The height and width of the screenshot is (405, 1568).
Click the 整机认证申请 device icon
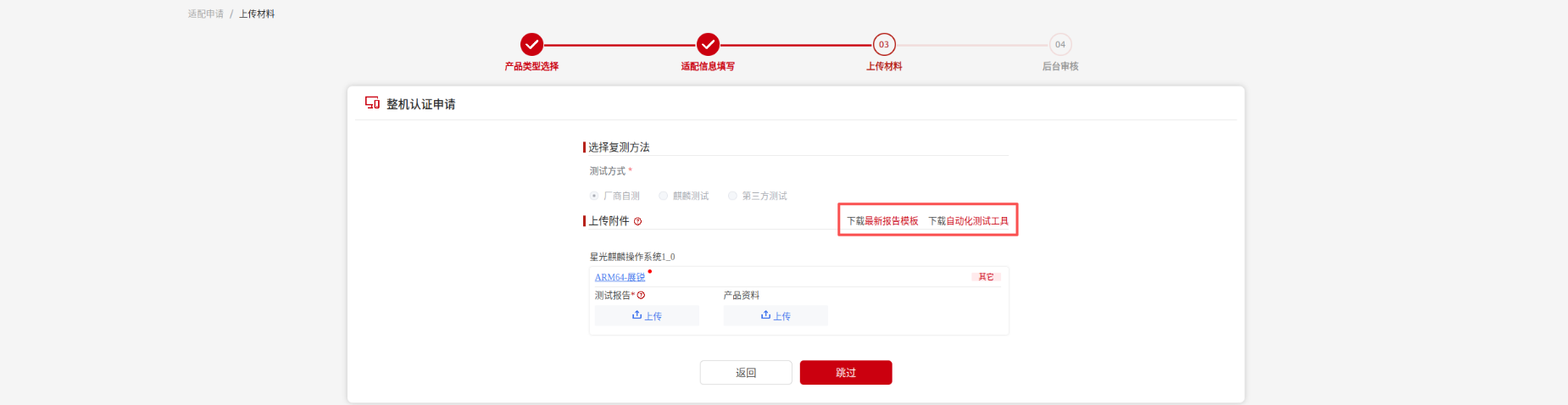point(372,103)
